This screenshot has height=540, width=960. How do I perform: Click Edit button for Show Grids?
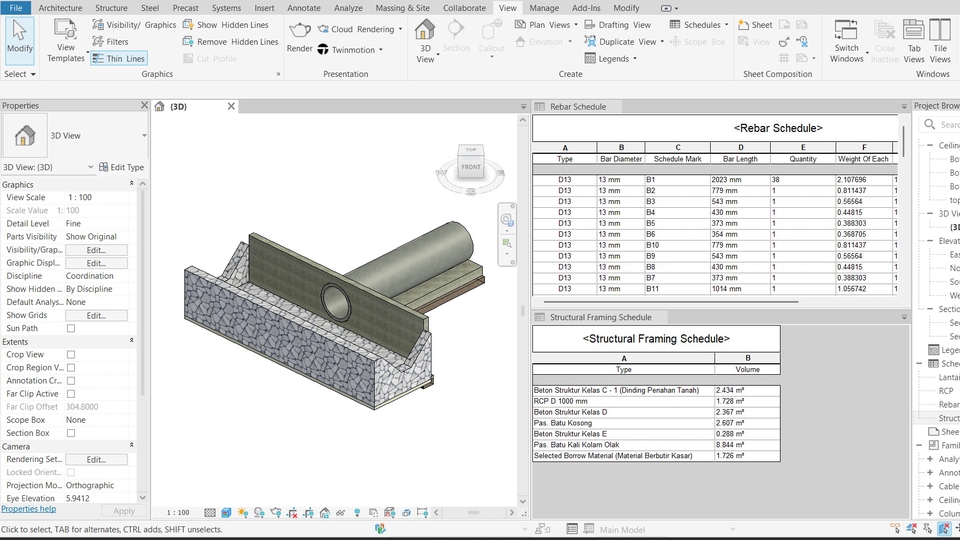pos(96,315)
